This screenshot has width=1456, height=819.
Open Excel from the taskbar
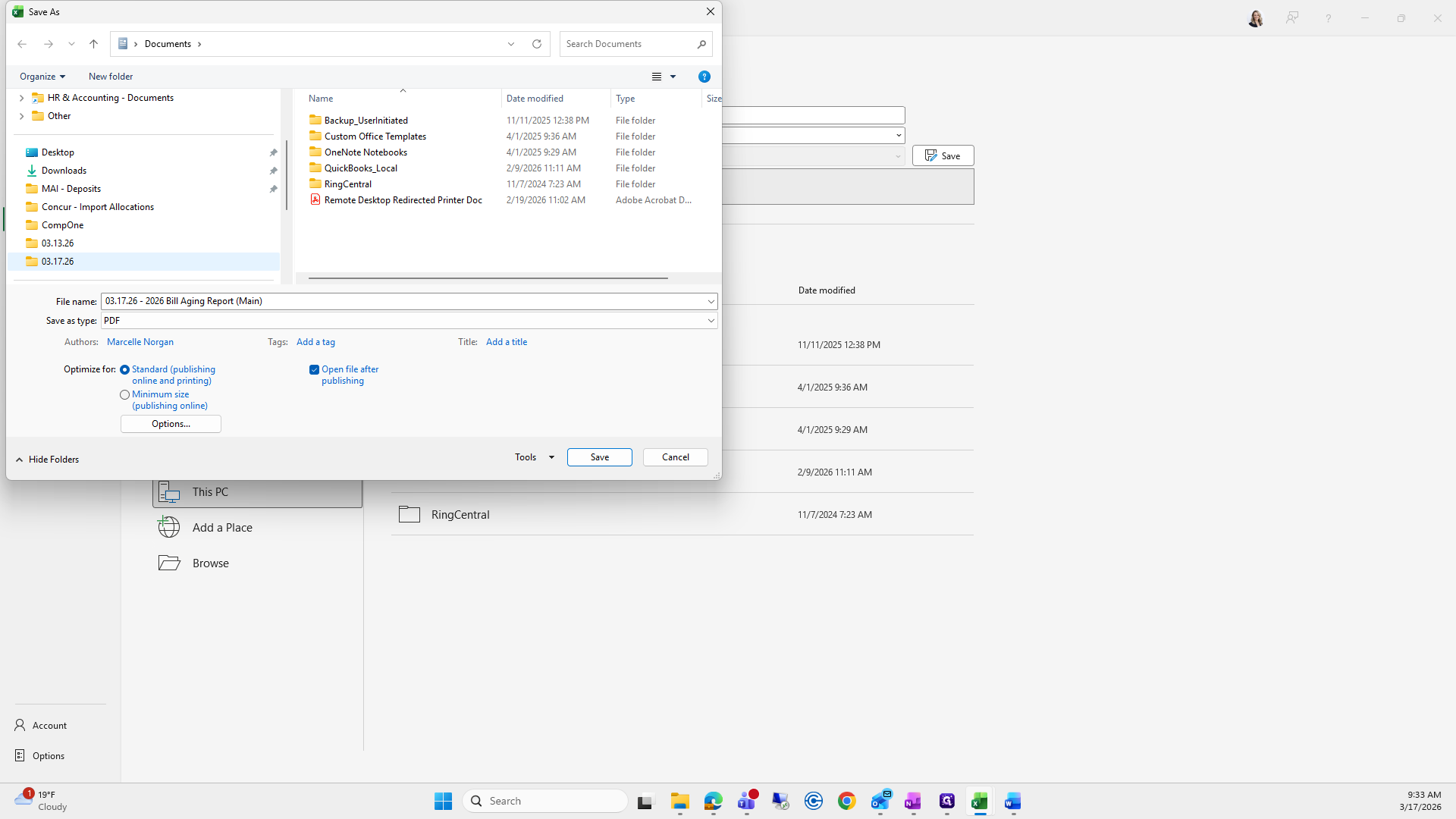979,801
